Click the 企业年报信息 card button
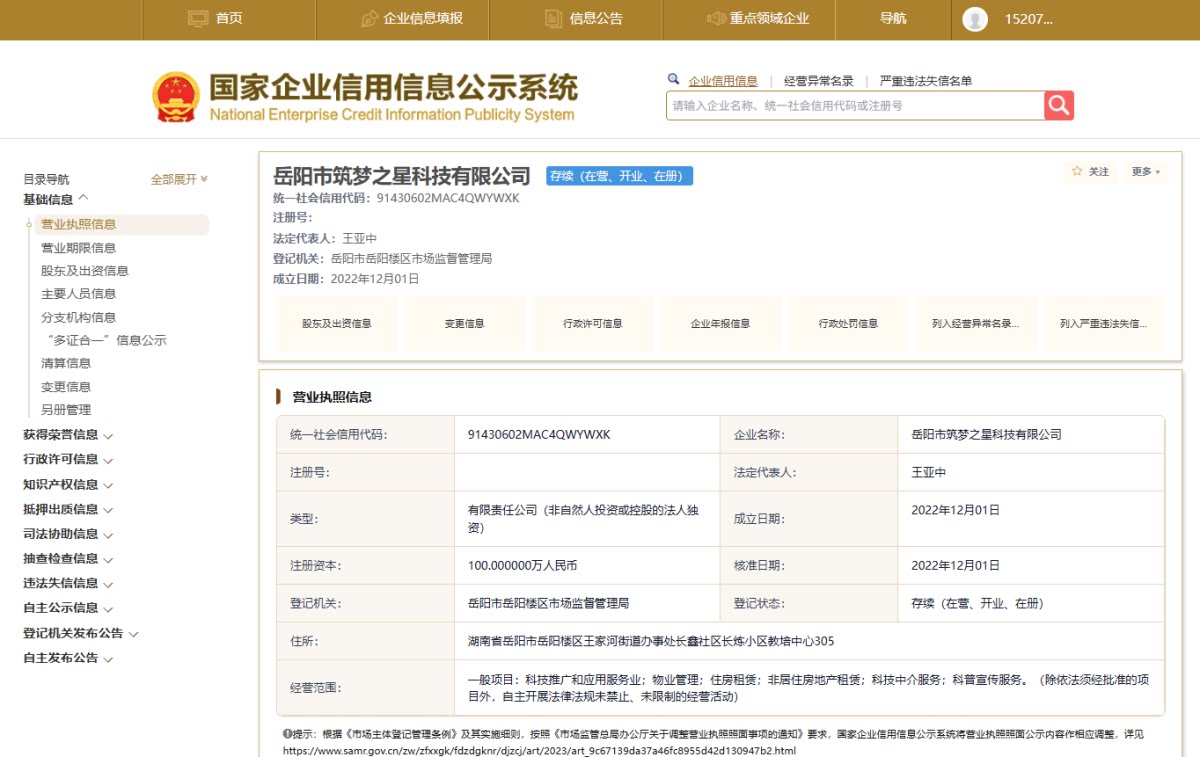The width and height of the screenshot is (1200, 757). [x=720, y=324]
